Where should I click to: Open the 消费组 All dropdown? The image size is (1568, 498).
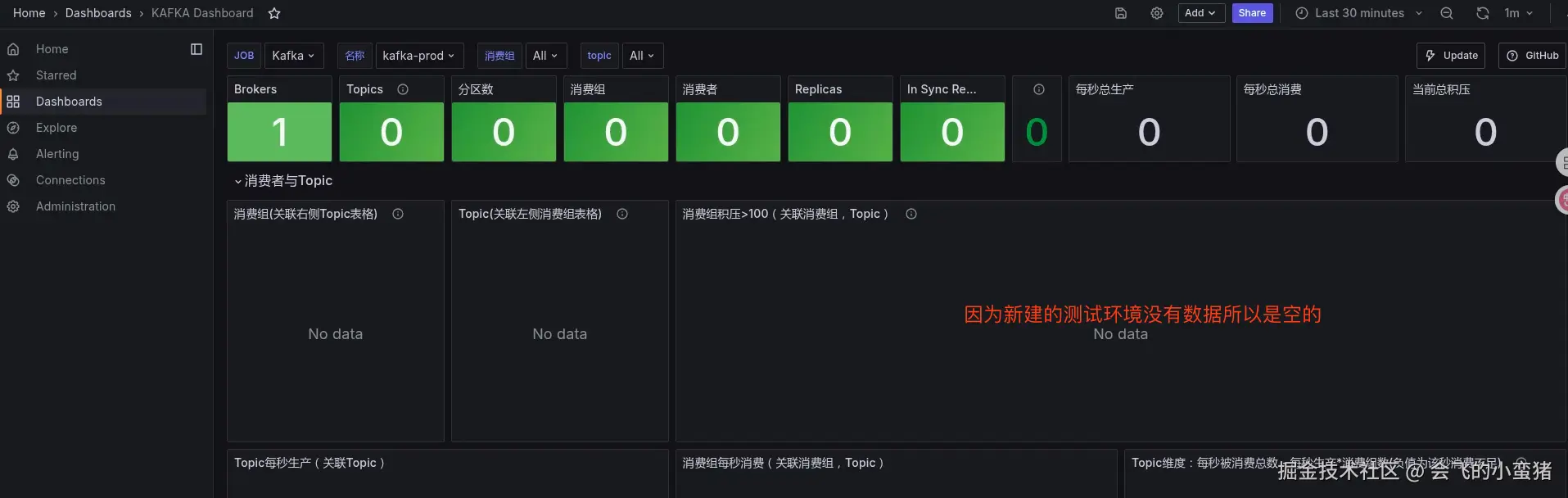point(546,56)
